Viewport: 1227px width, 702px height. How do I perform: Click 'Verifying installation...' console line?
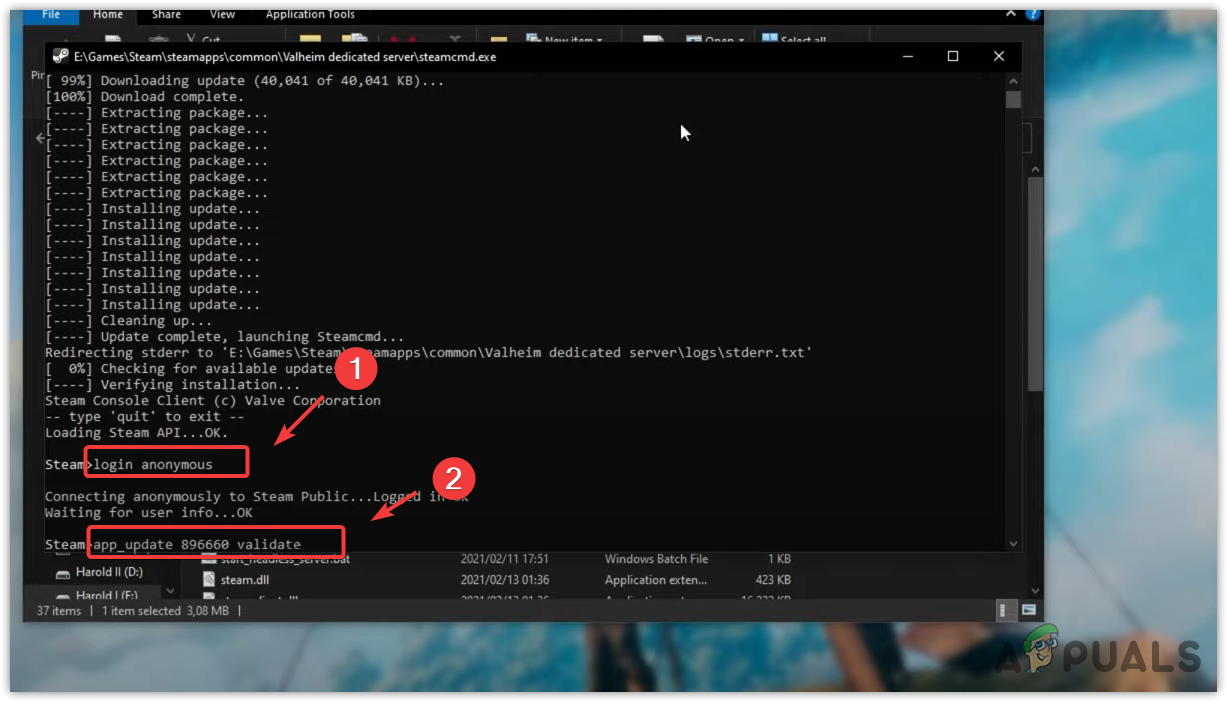point(173,385)
